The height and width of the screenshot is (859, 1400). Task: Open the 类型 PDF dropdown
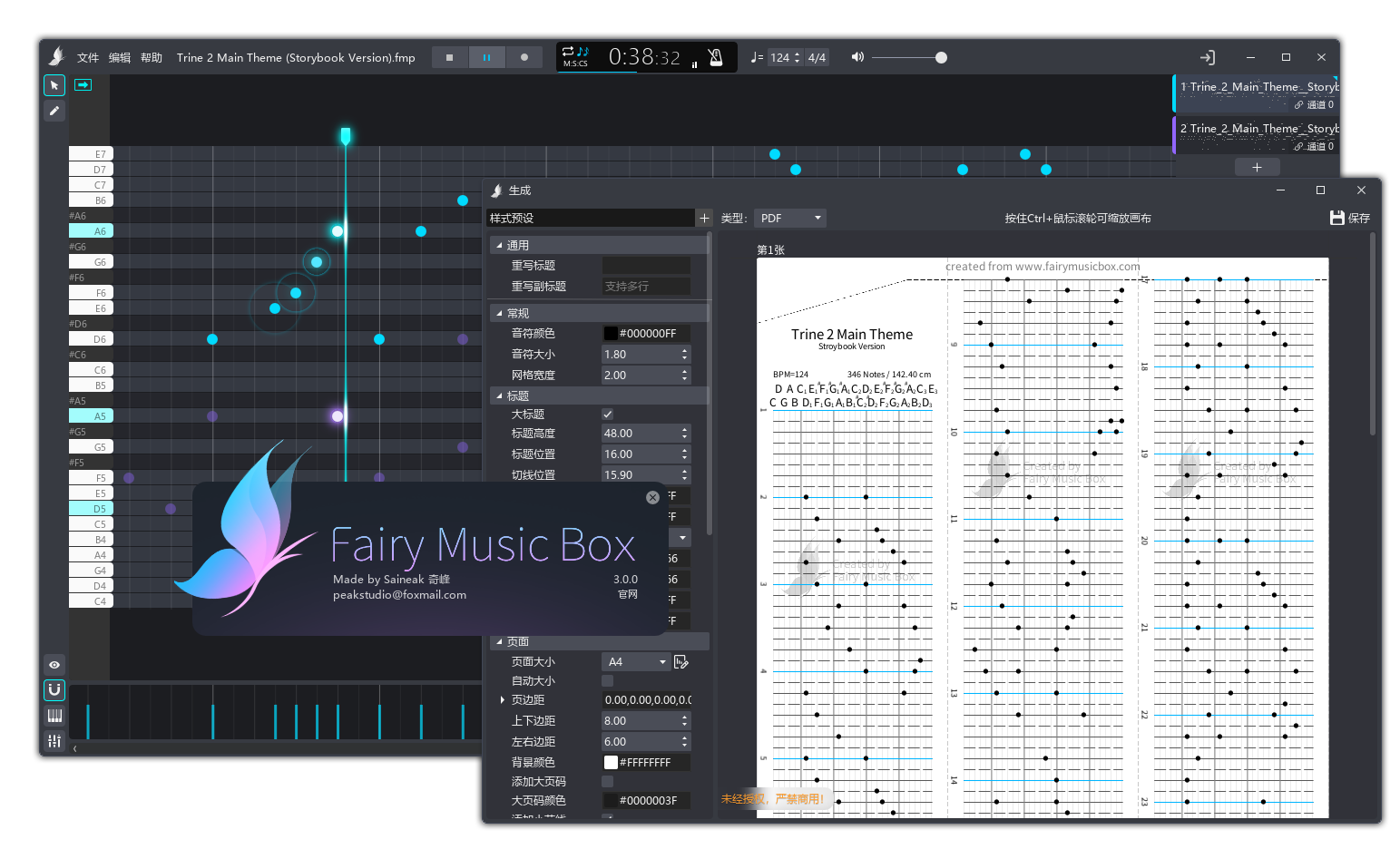[789, 218]
